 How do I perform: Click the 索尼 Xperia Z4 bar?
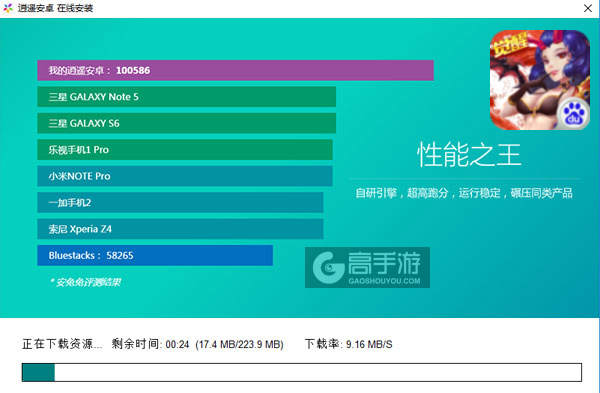180,229
